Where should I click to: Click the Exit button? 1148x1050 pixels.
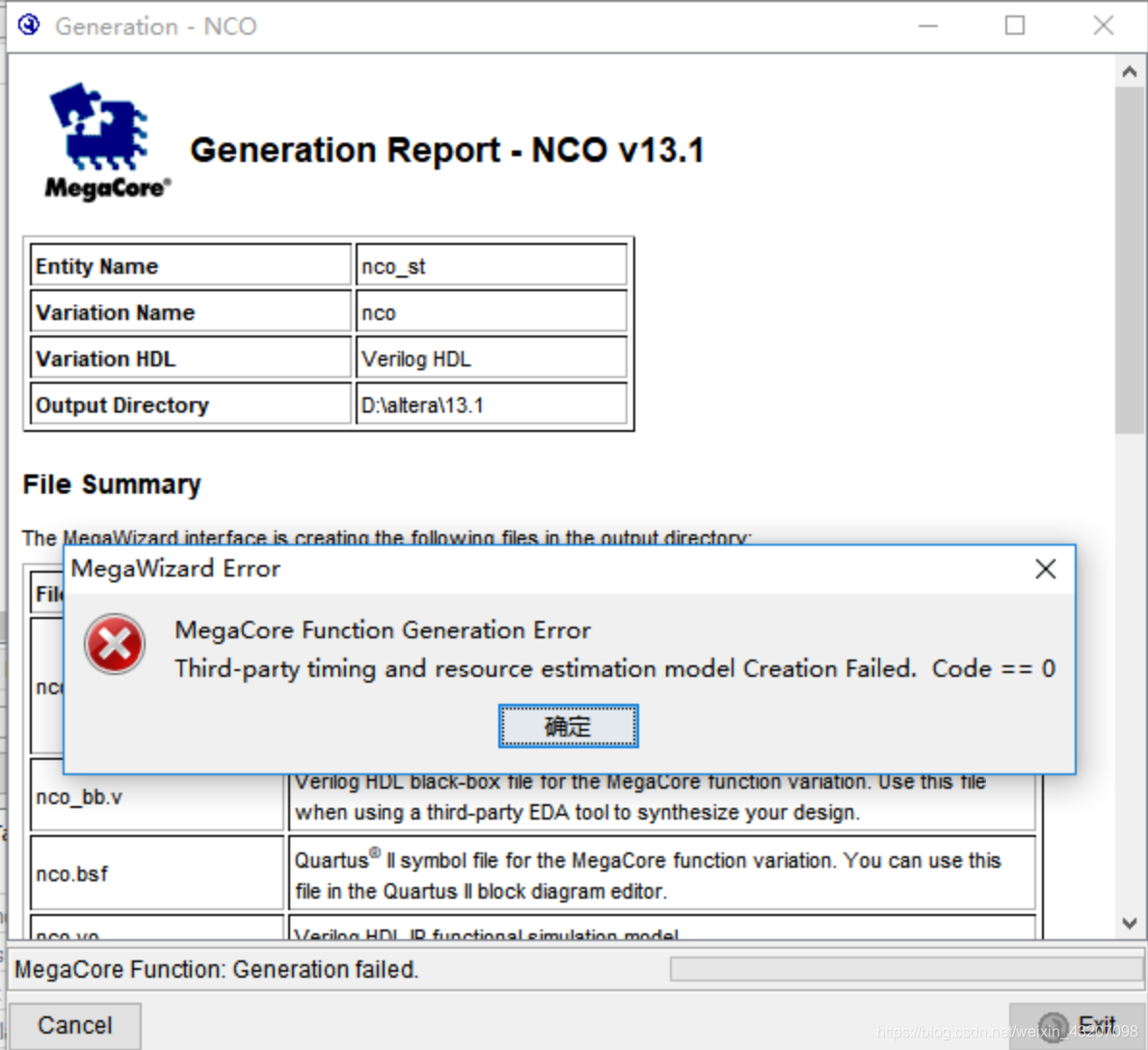(x=1077, y=1025)
